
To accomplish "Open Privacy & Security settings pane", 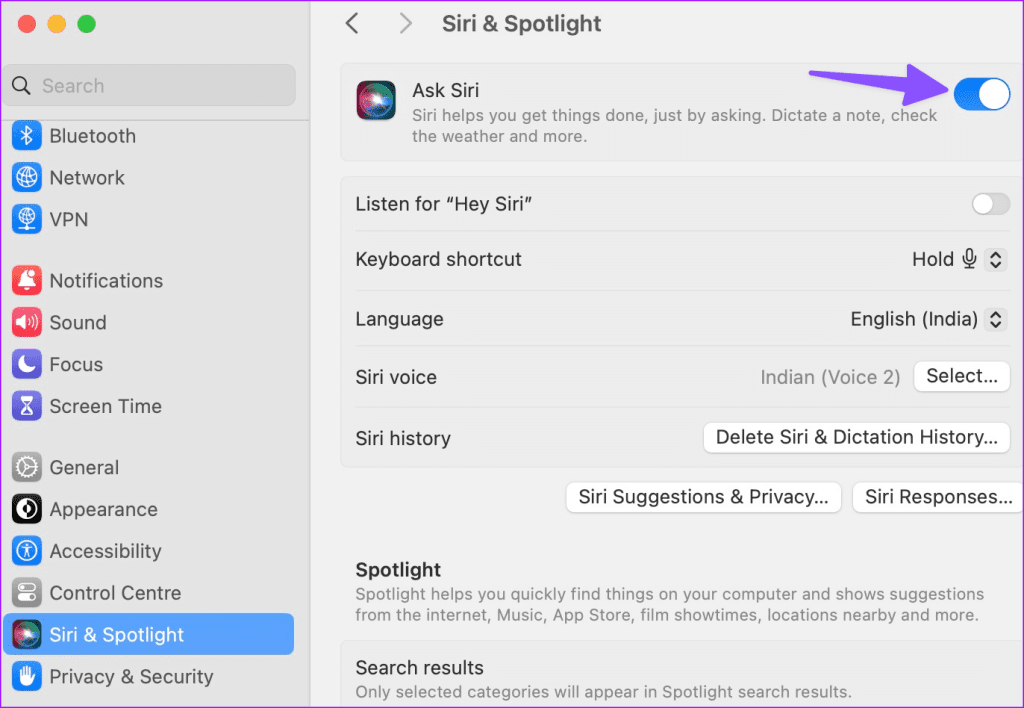I will pyautogui.click(x=132, y=677).
